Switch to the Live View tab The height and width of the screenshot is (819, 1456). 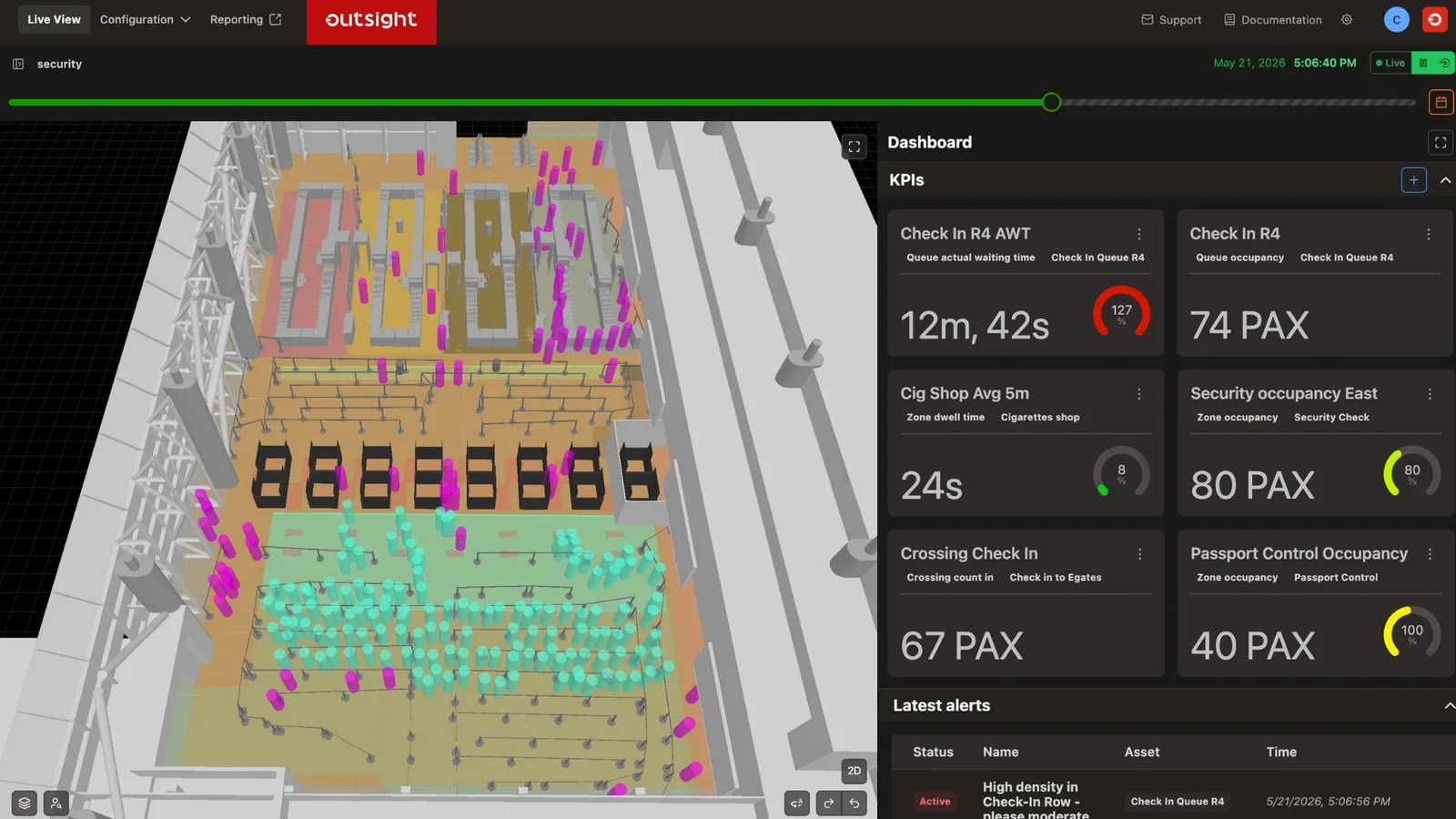(x=54, y=19)
